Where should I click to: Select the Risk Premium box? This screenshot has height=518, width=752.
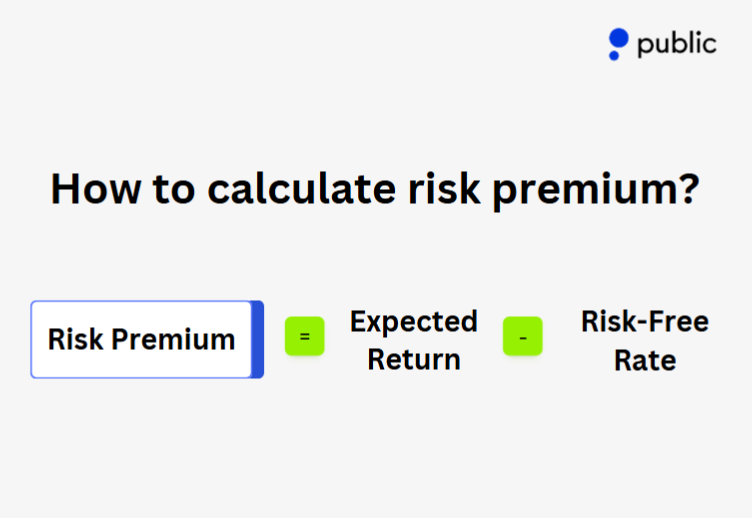coord(141,339)
